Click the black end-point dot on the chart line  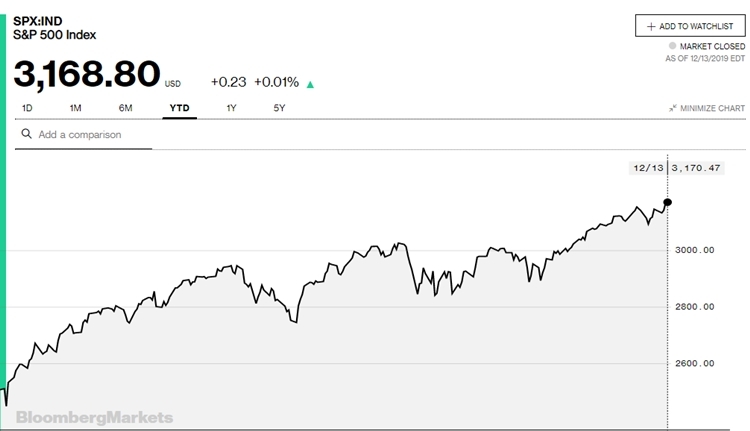[x=667, y=202]
